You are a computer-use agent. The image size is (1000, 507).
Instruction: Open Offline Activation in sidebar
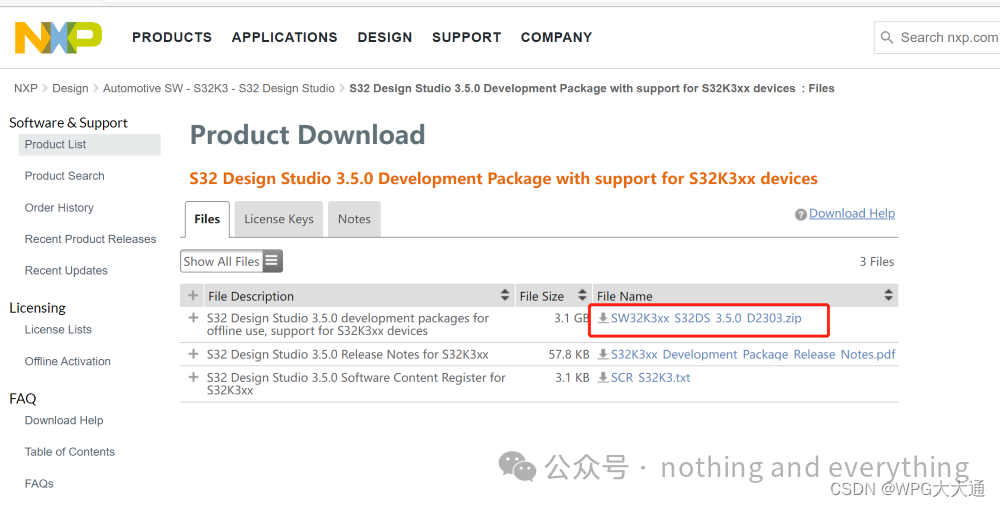coord(68,362)
